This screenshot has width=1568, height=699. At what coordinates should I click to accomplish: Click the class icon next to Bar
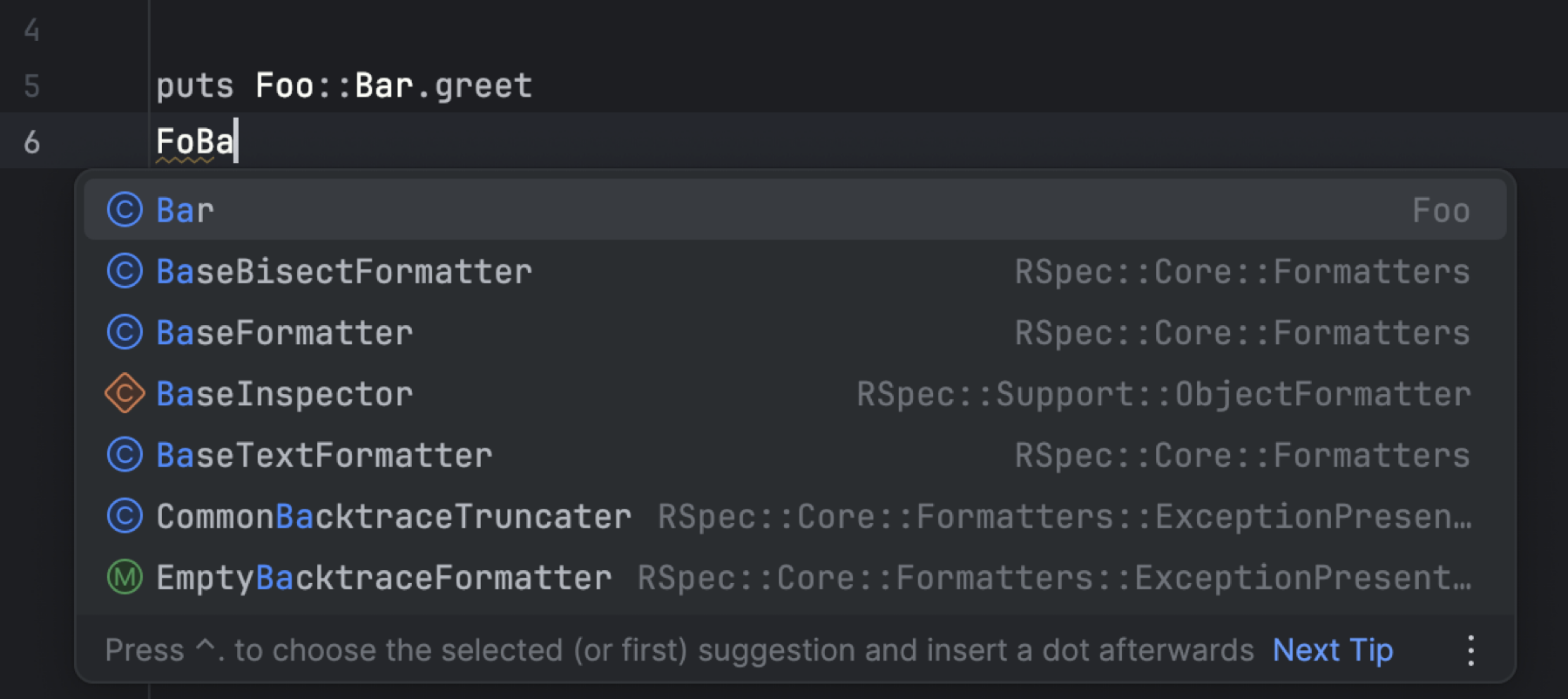(125, 210)
